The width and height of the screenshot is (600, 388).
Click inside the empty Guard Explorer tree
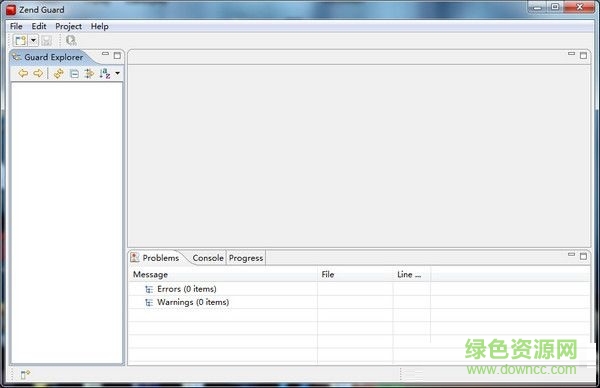click(x=67, y=222)
